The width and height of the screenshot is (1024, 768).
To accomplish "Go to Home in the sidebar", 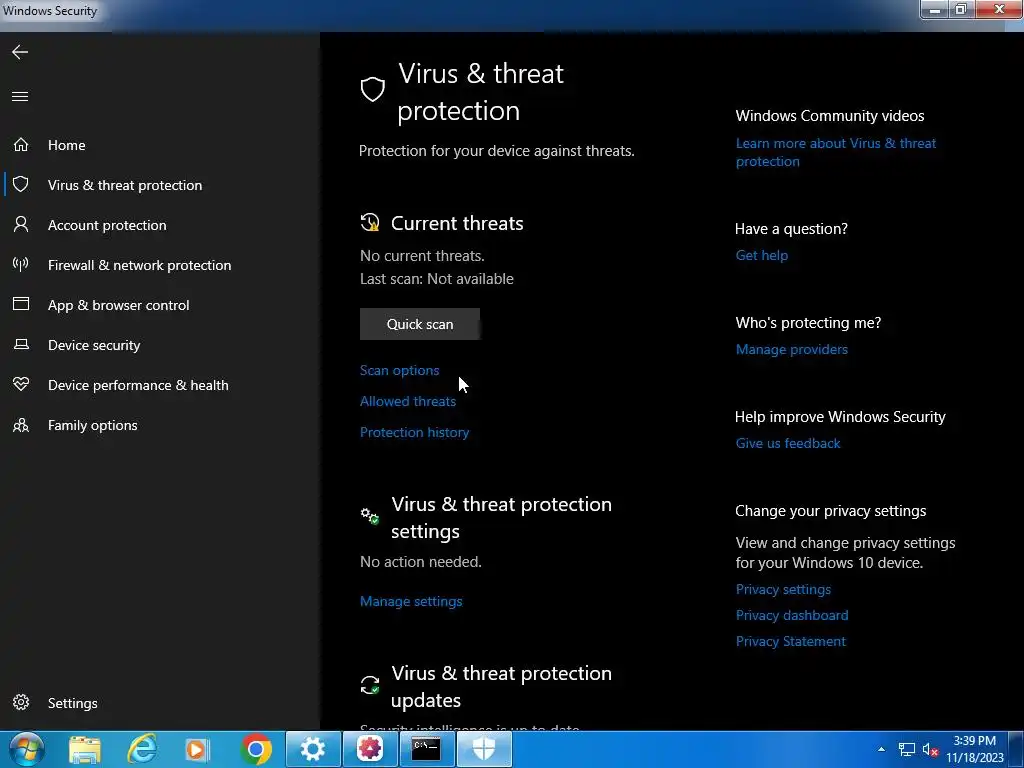I will point(67,145).
